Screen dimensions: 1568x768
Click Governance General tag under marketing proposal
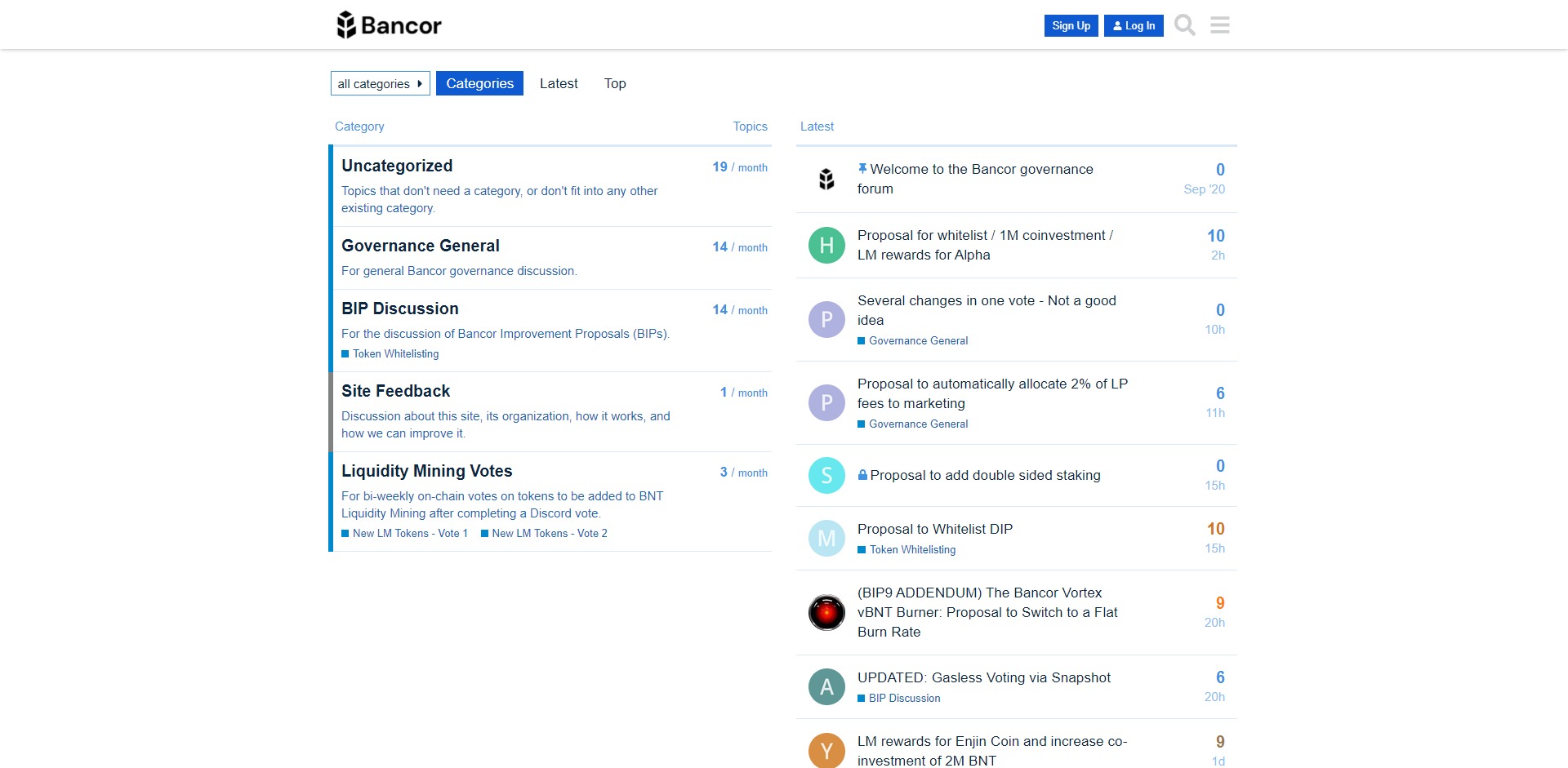pos(912,424)
